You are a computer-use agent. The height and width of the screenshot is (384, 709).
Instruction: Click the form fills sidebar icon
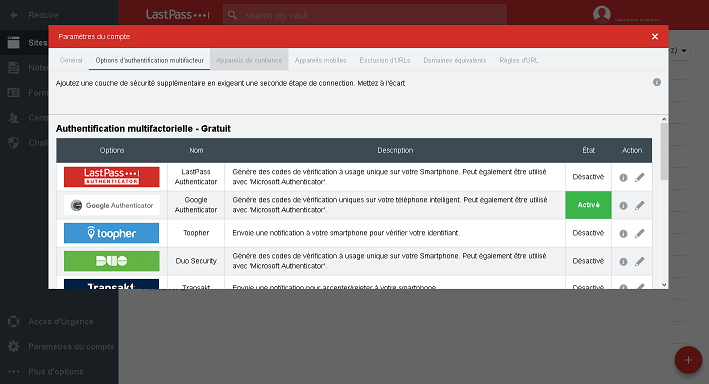tap(14, 93)
